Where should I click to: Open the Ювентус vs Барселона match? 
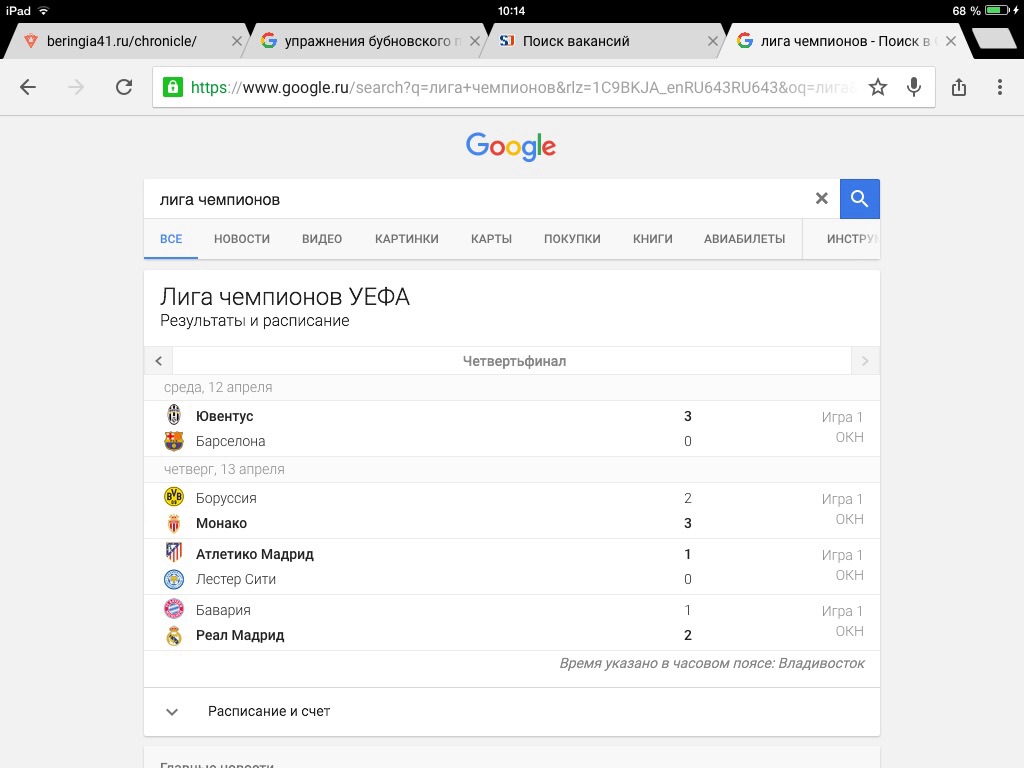(x=511, y=428)
